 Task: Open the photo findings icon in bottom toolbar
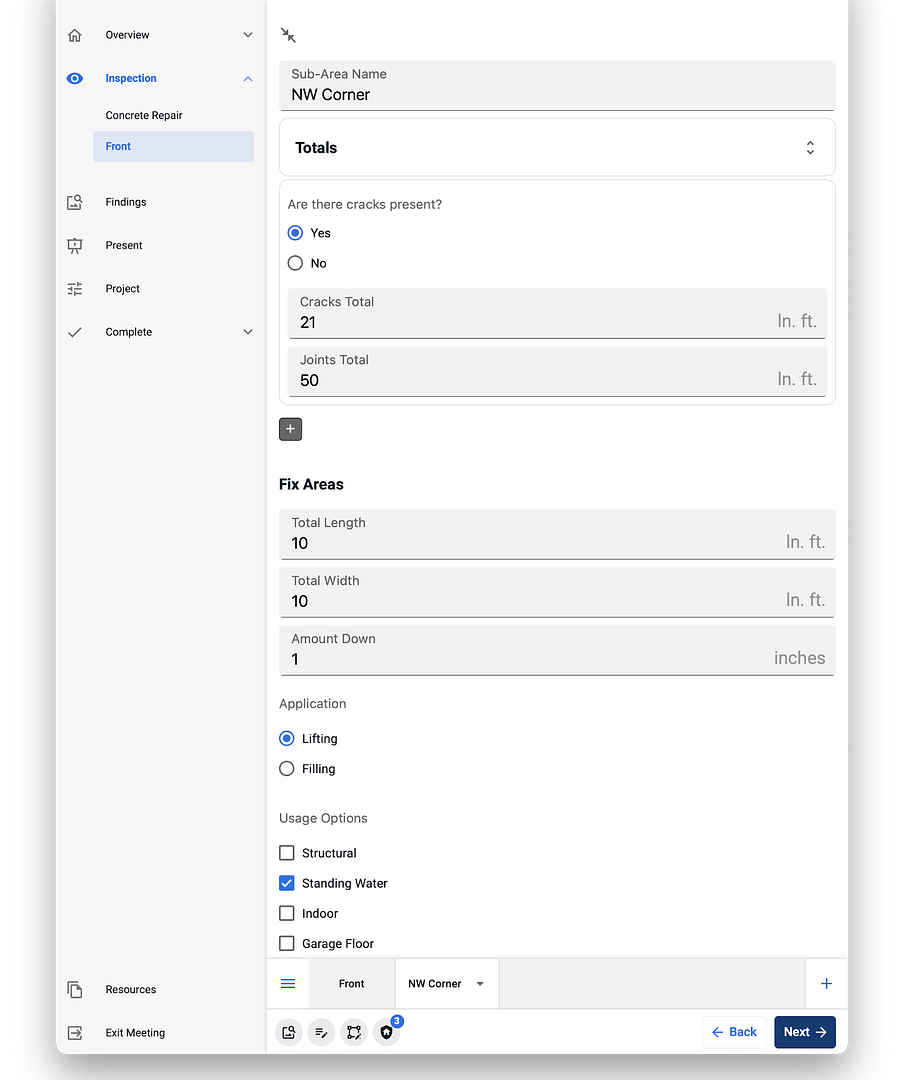[x=289, y=1032]
